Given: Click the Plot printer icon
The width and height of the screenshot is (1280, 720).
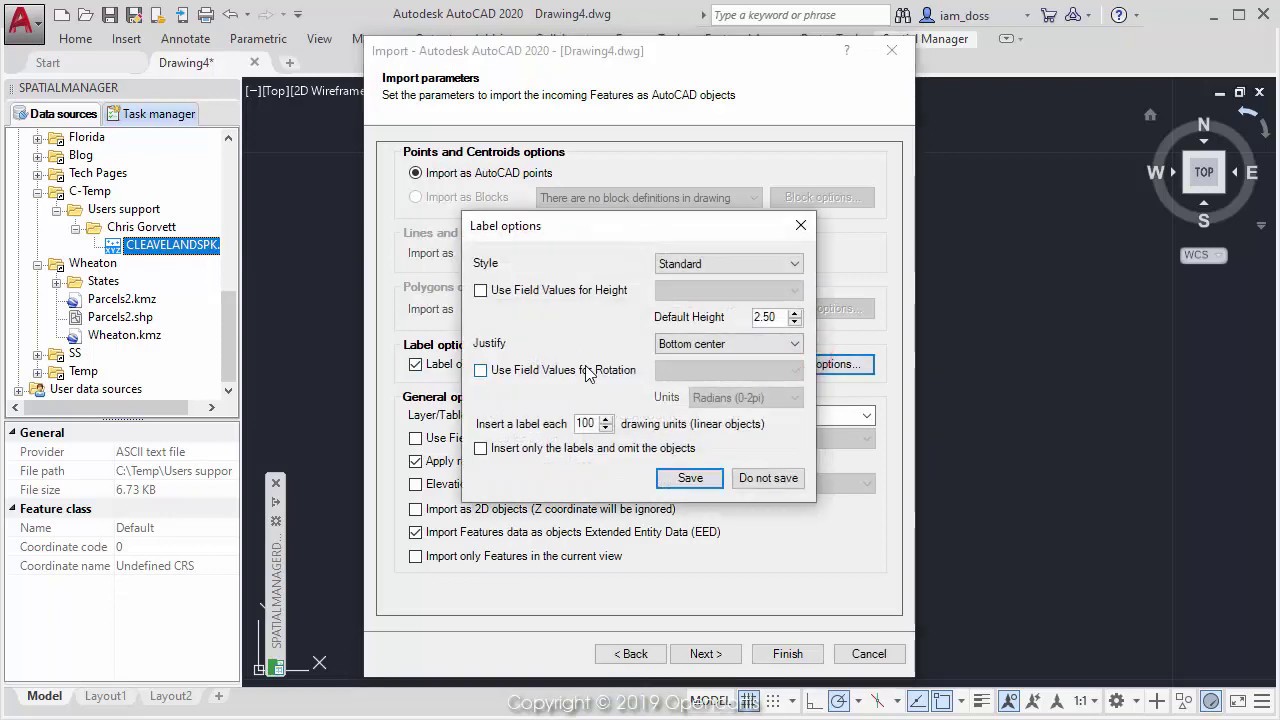Looking at the screenshot, I should [206, 15].
